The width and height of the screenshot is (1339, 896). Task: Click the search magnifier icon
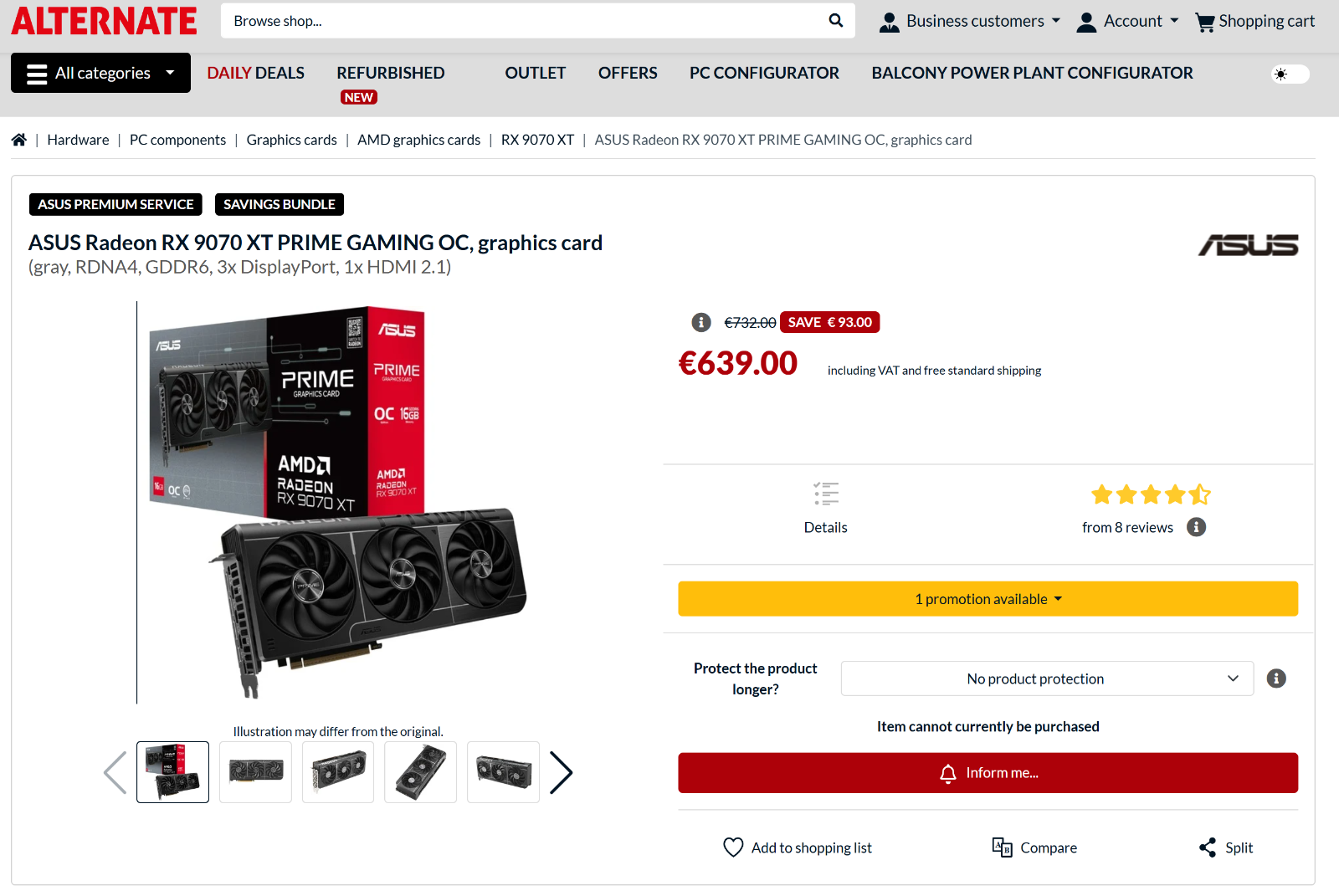click(835, 20)
